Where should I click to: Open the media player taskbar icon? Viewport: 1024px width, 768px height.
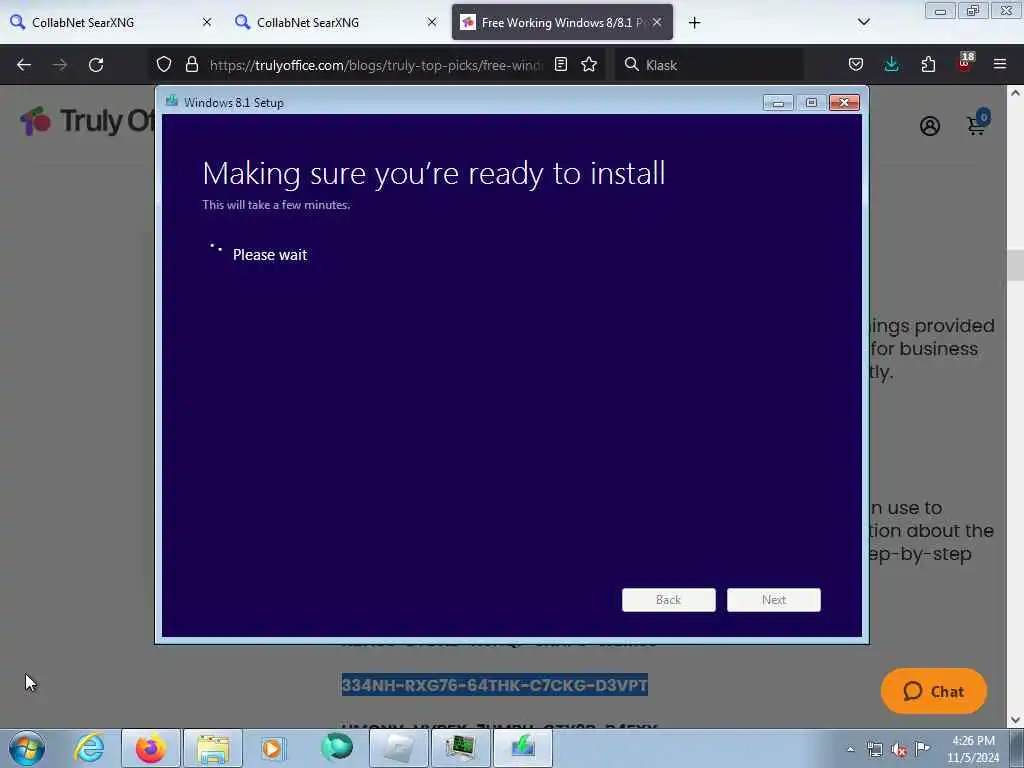pos(274,748)
